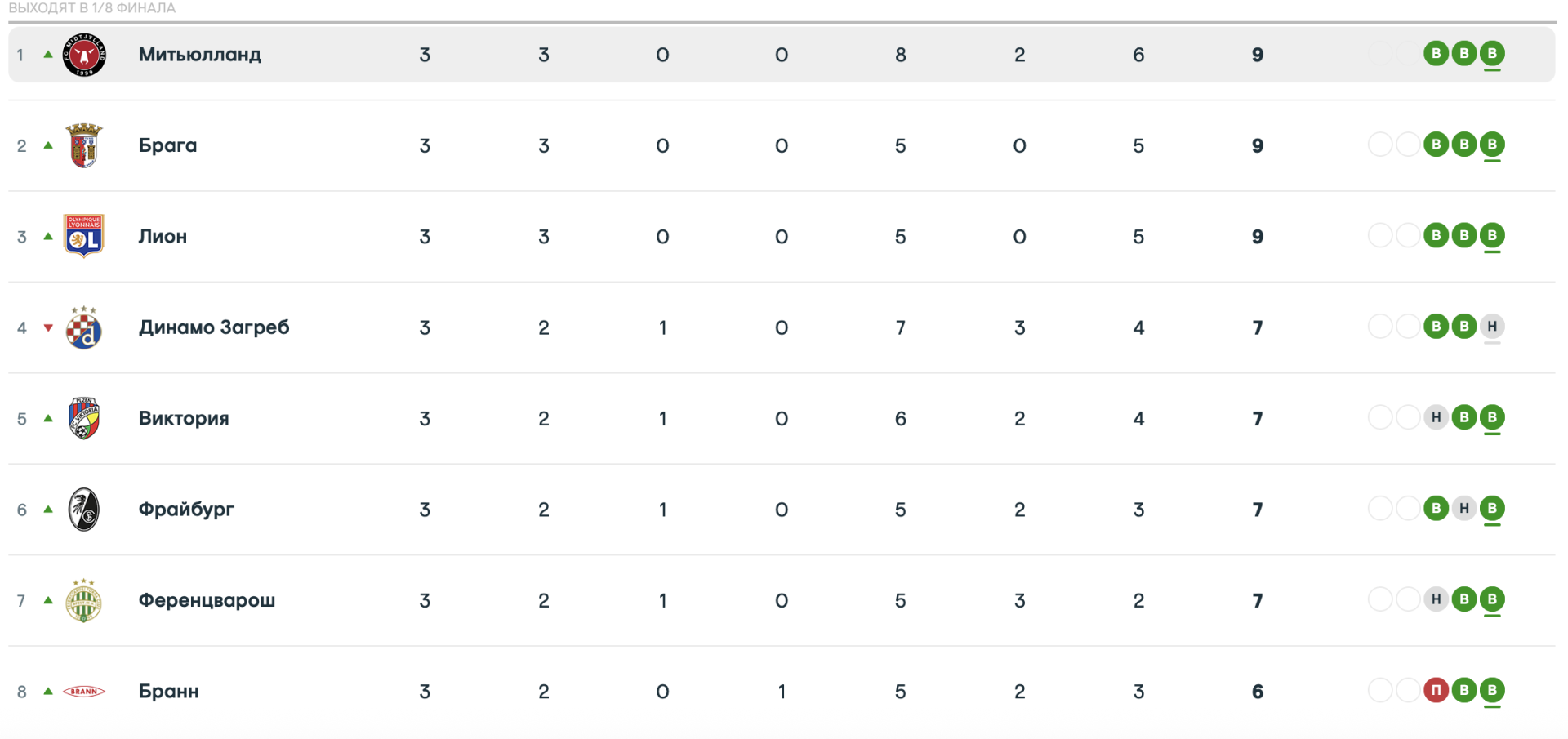Screen dimensions: 1568x739
Task: Click Митьюлланд's last underlined win badge
Action: pyautogui.click(x=1492, y=54)
